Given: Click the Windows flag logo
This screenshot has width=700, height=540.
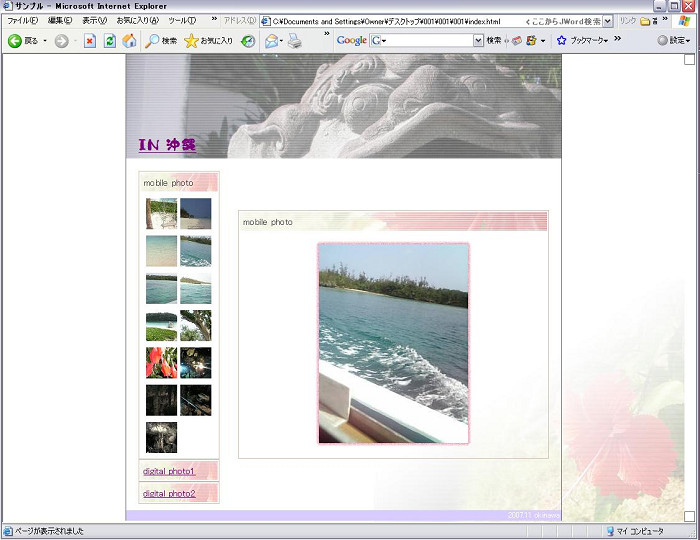Looking at the screenshot, I should coord(684,21).
